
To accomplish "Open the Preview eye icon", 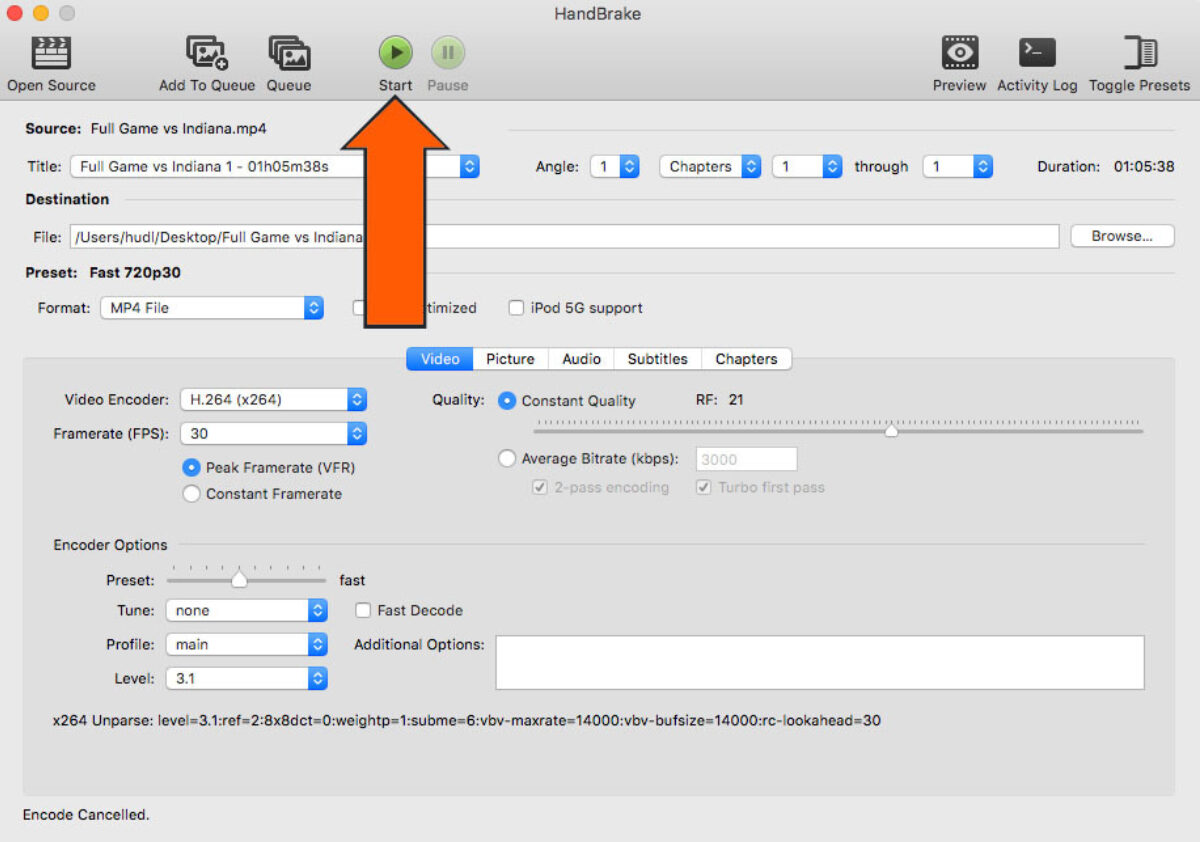I will [x=959, y=53].
